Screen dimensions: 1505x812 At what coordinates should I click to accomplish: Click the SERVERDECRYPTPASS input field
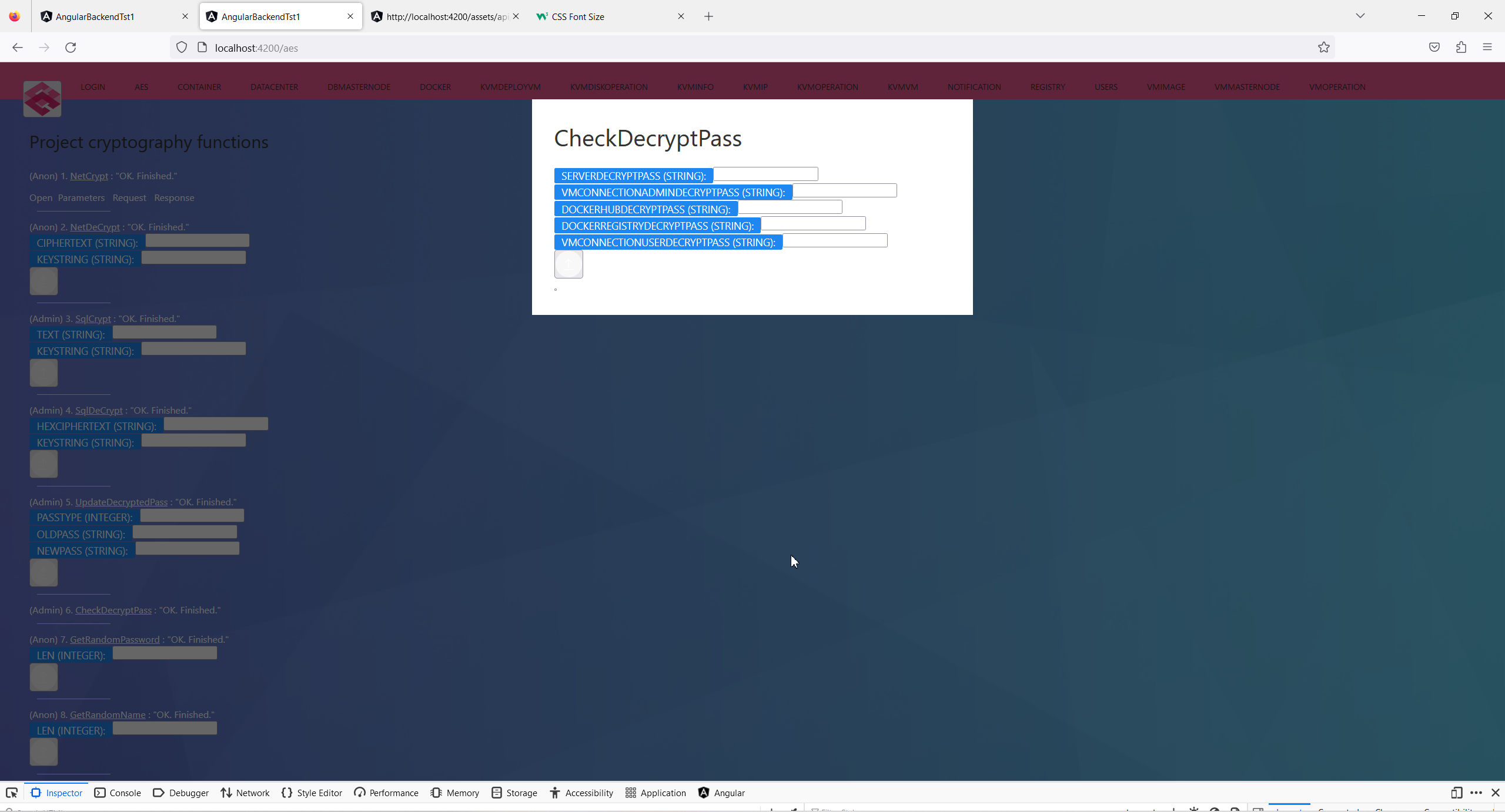click(x=765, y=175)
